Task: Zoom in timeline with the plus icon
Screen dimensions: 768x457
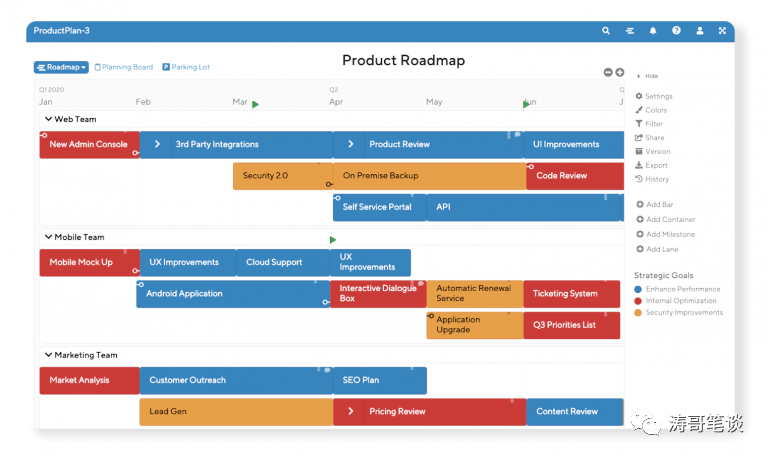Action: (620, 72)
